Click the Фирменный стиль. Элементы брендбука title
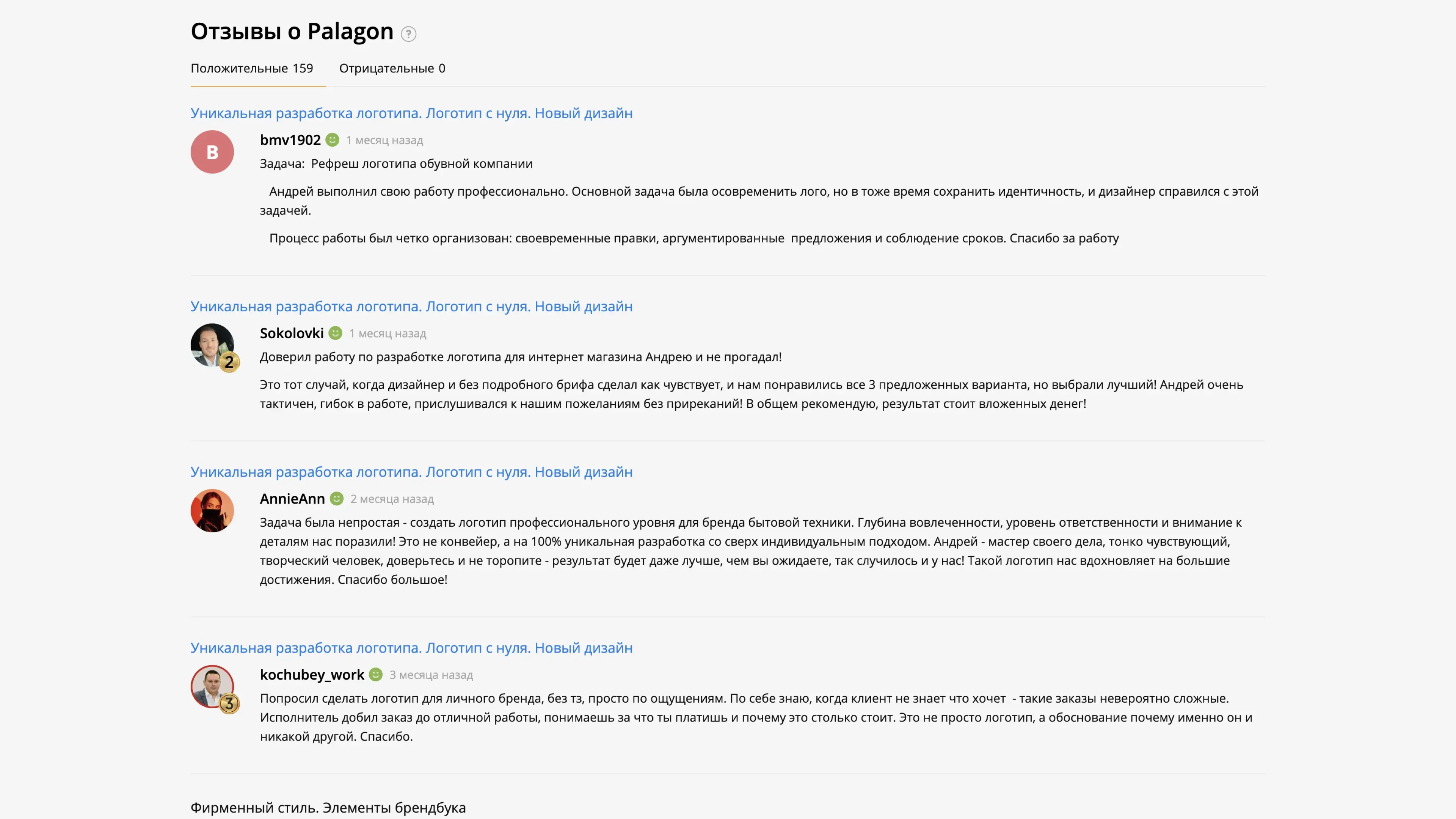 click(328, 808)
